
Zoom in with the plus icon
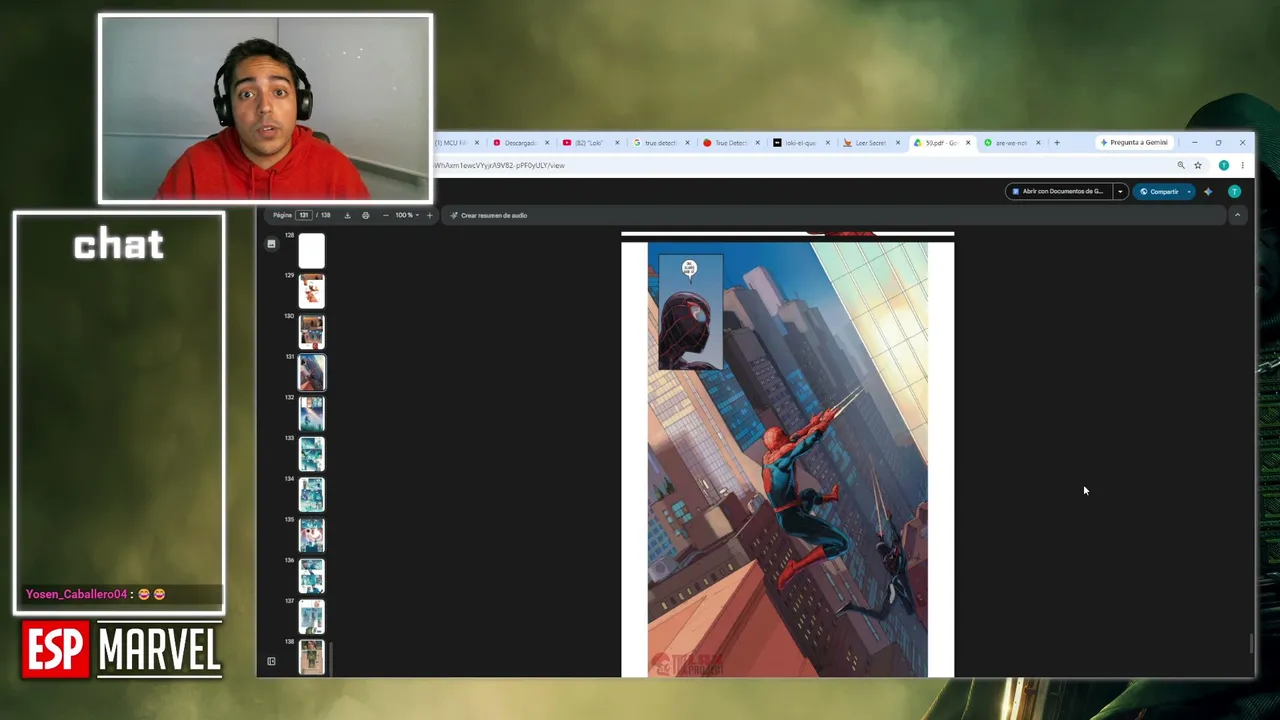[x=430, y=215]
